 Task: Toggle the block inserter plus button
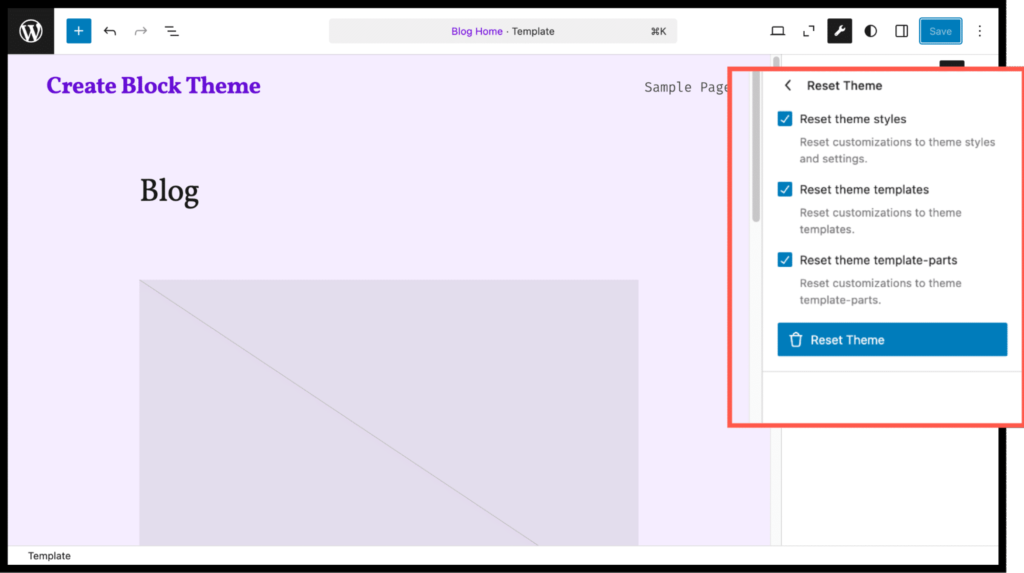(x=78, y=31)
